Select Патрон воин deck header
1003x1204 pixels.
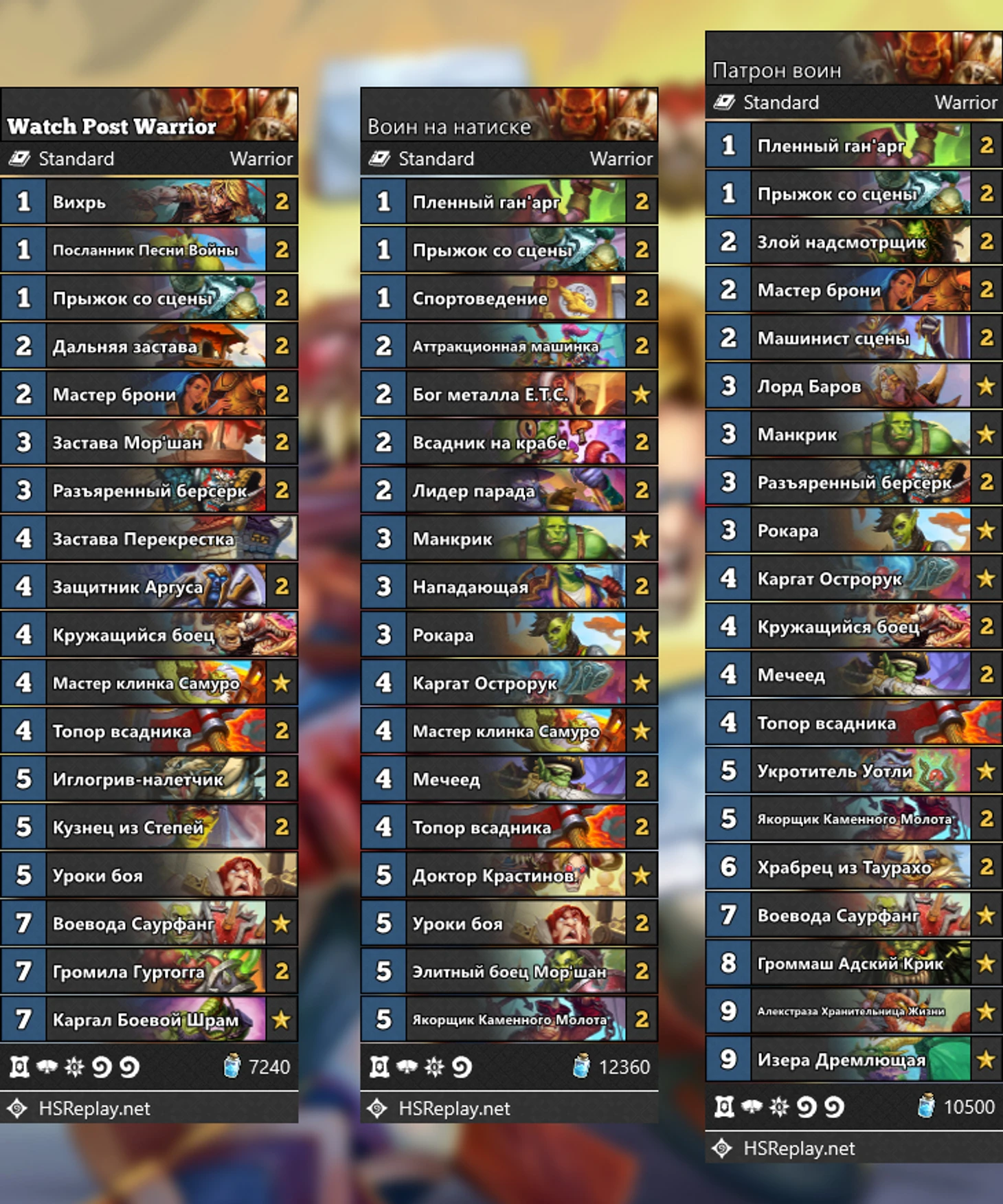pos(854,59)
